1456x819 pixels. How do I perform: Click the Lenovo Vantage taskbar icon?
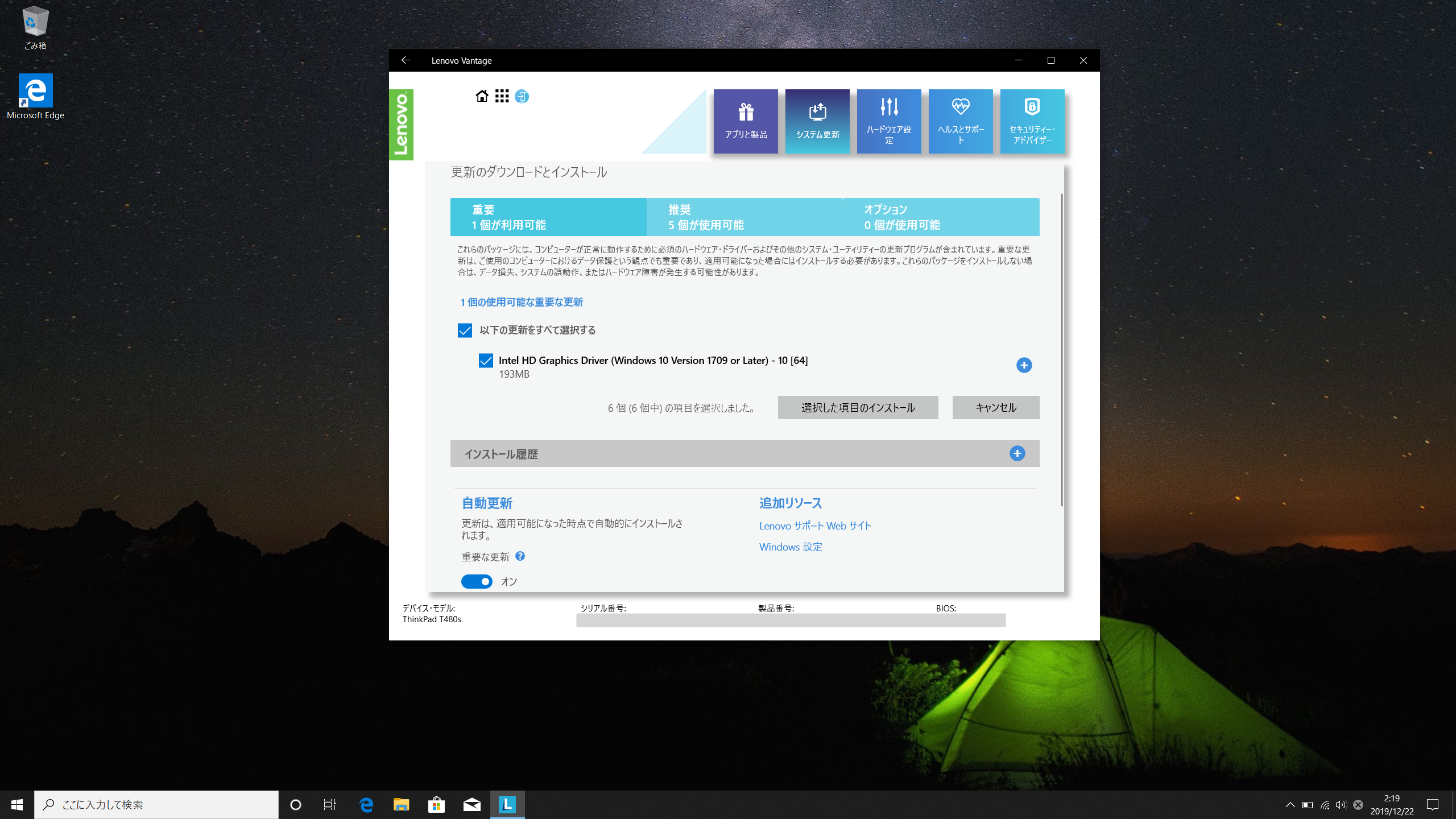click(507, 805)
